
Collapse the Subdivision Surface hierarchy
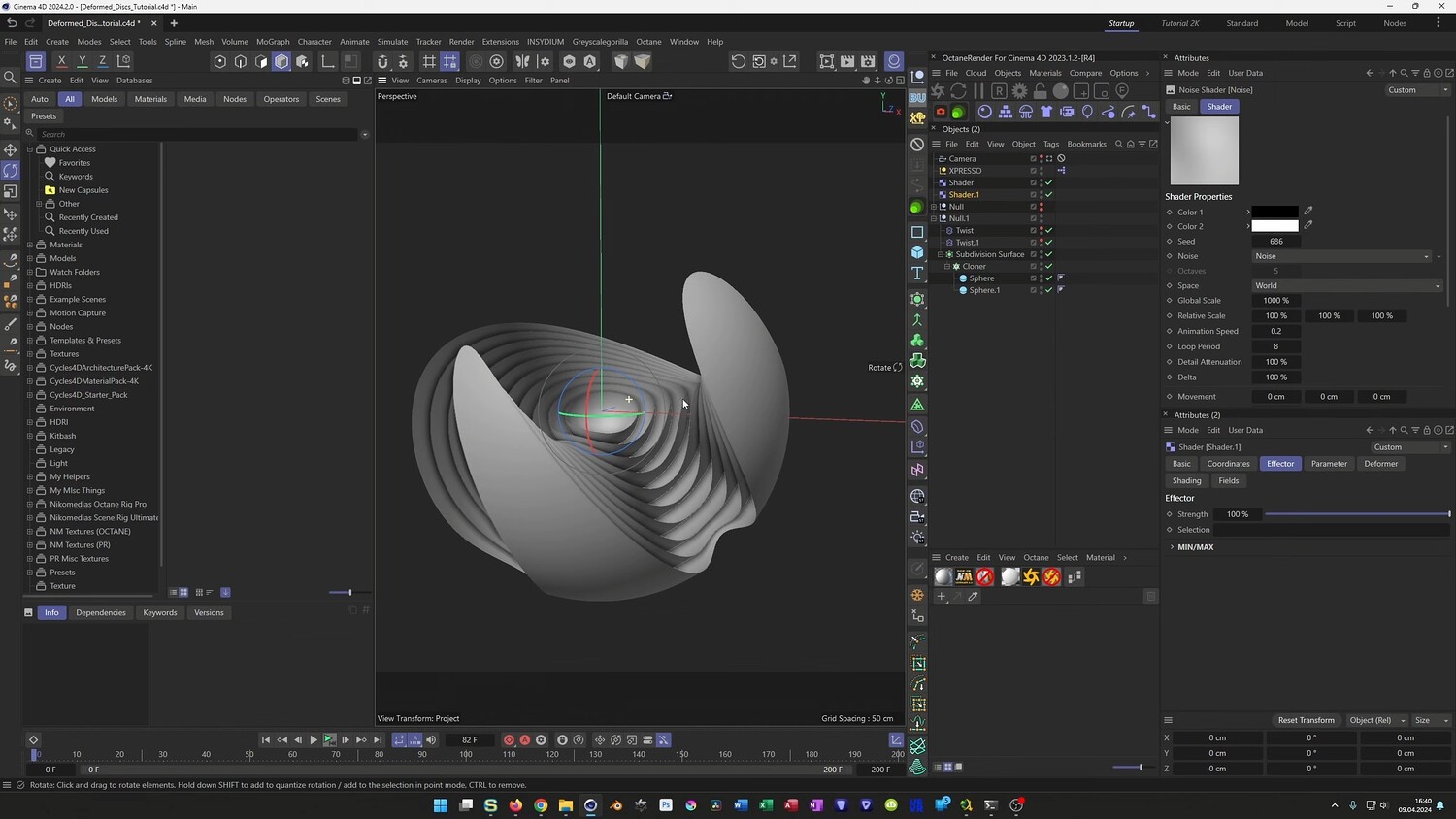[941, 254]
